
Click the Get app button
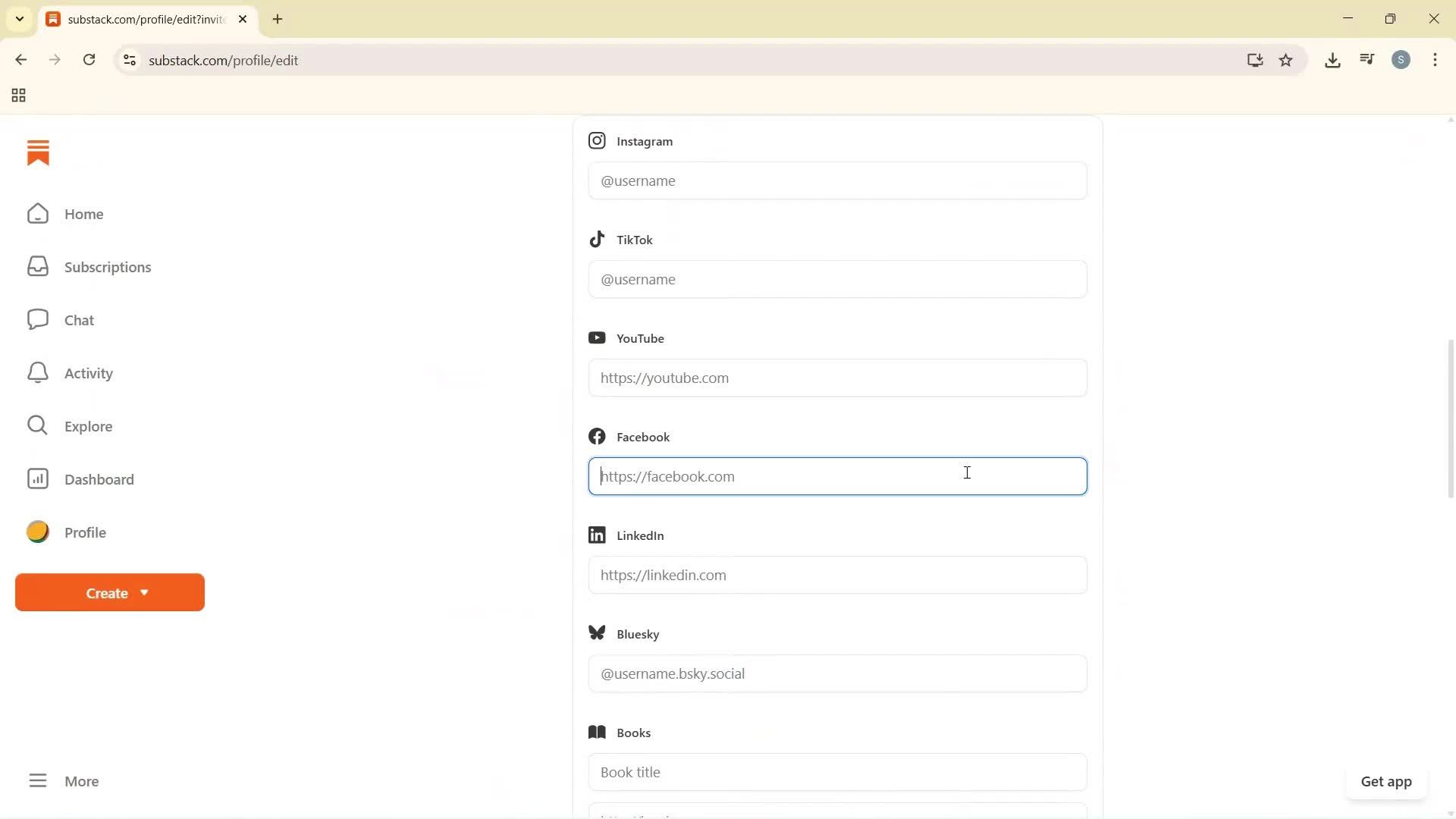1386,781
